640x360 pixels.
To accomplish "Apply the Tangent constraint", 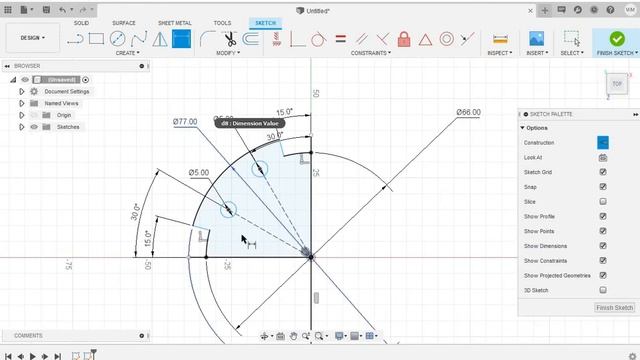I will coord(318,39).
